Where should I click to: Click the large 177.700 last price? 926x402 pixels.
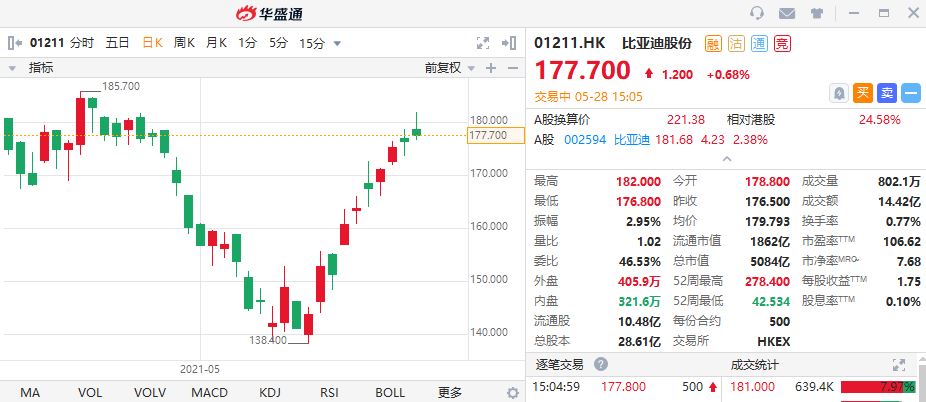pyautogui.click(x=582, y=70)
